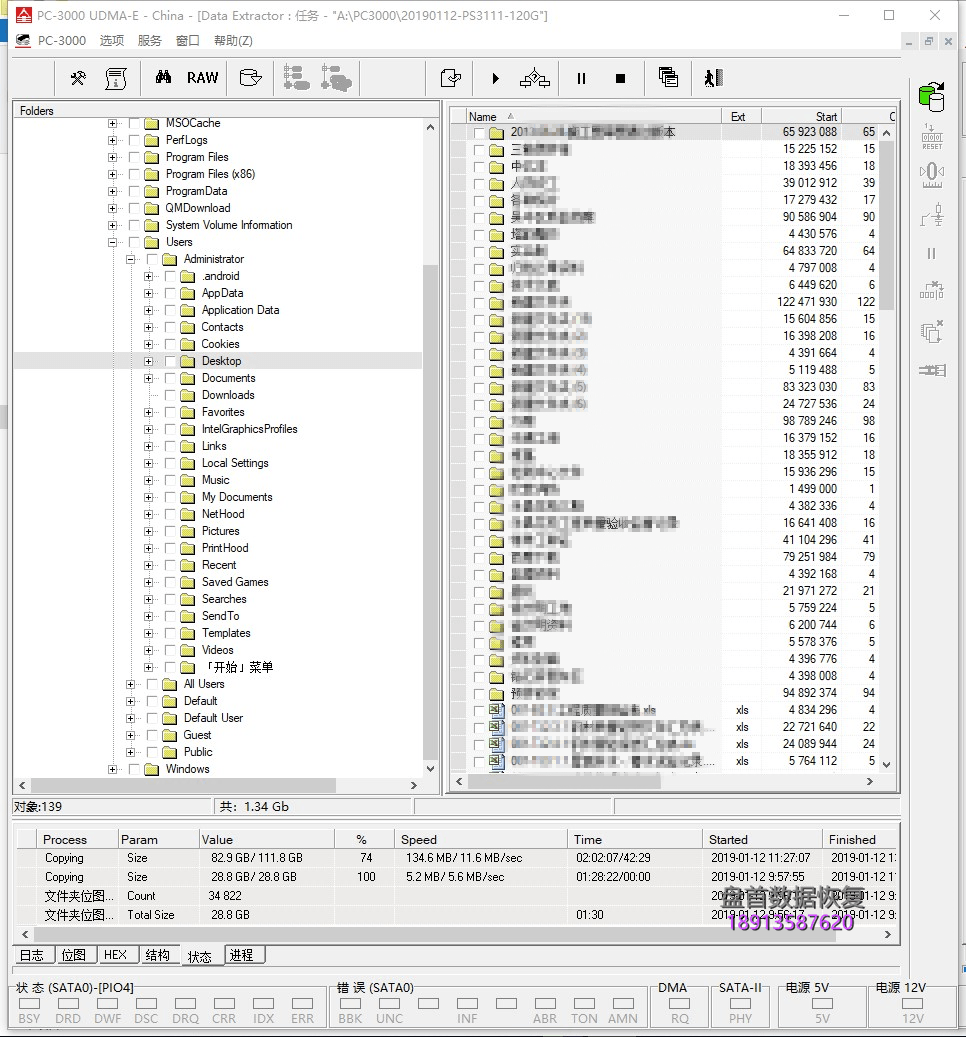Open the script scroll toolbar icon
Viewport: 966px width, 1037px height.
[x=116, y=78]
